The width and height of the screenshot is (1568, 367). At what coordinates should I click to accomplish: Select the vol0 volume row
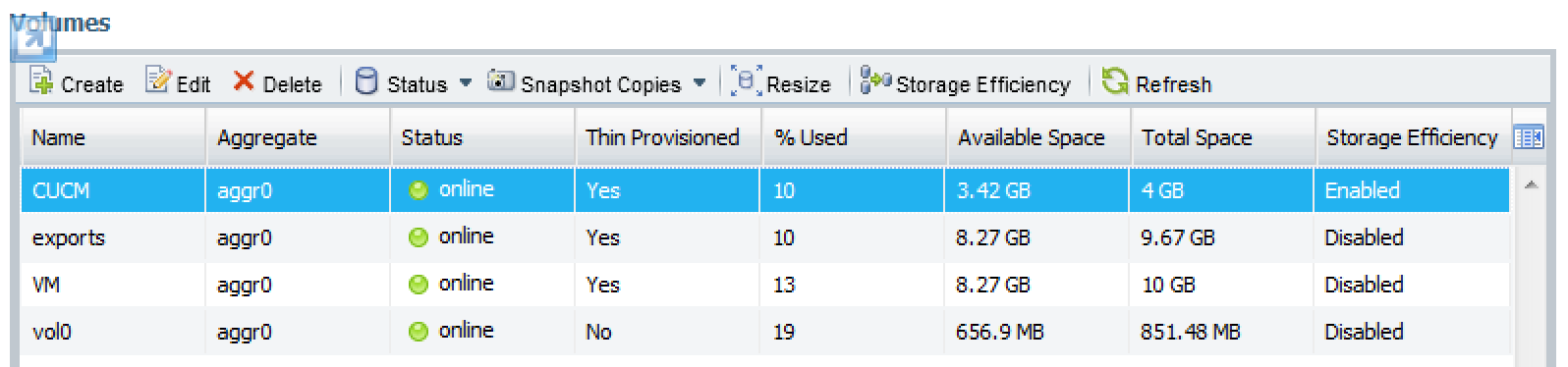tap(765, 332)
